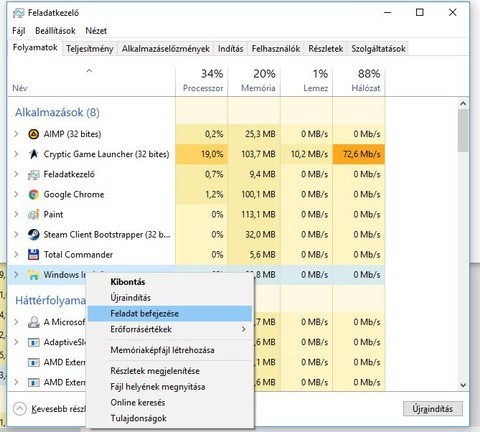This screenshot has height=432, width=480.
Task: Click the Windows Intéző folder icon
Action: pyautogui.click(x=33, y=275)
